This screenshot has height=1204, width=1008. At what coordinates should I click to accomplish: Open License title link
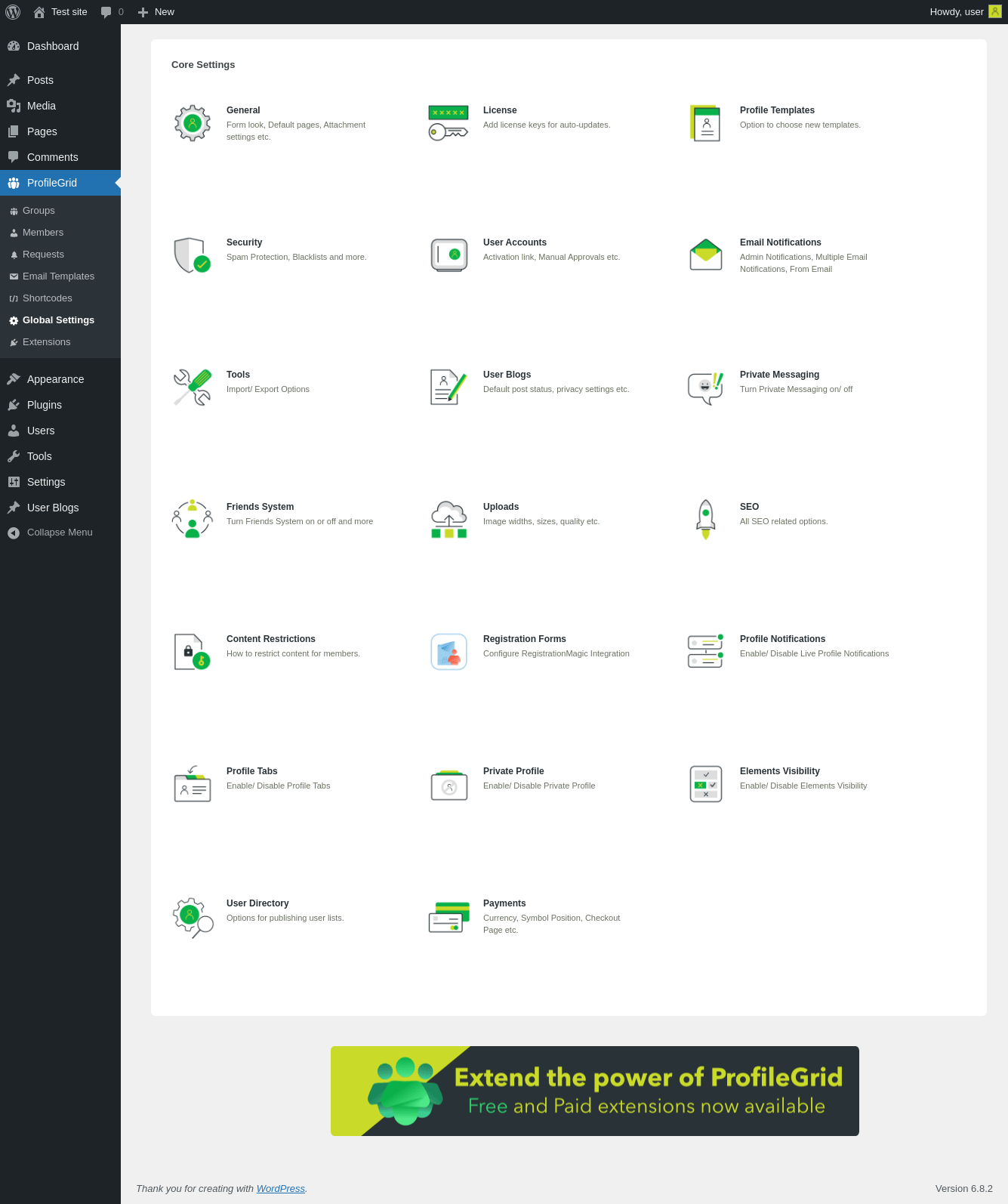(500, 110)
